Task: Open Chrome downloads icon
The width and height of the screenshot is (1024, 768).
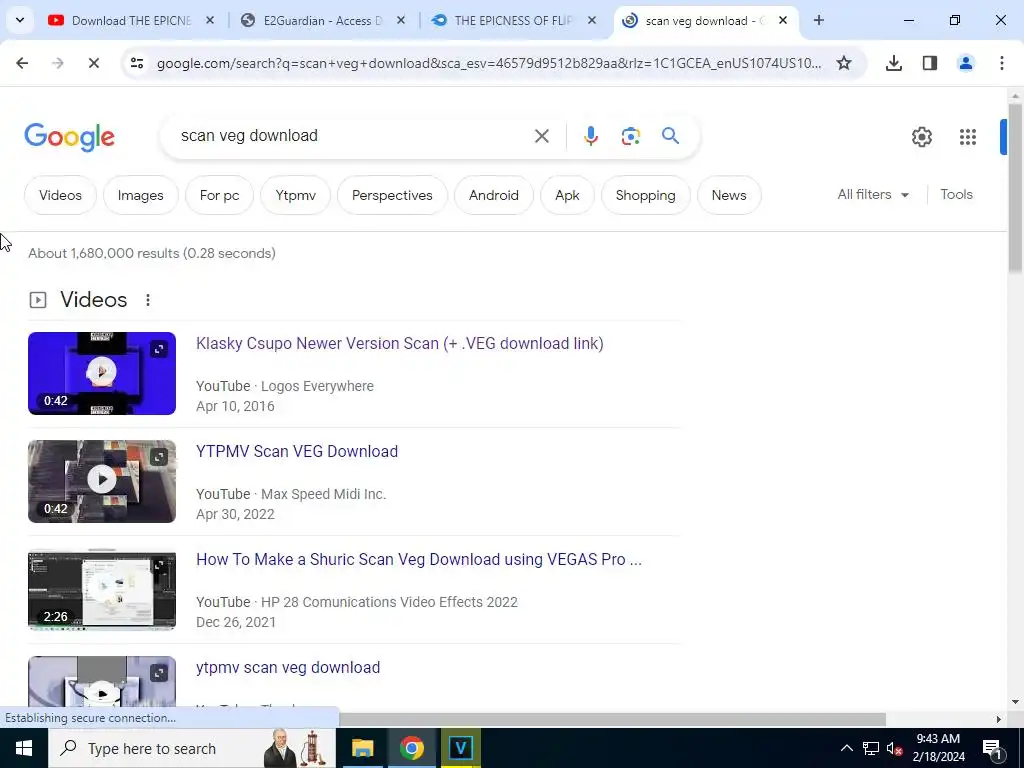Action: tap(894, 63)
